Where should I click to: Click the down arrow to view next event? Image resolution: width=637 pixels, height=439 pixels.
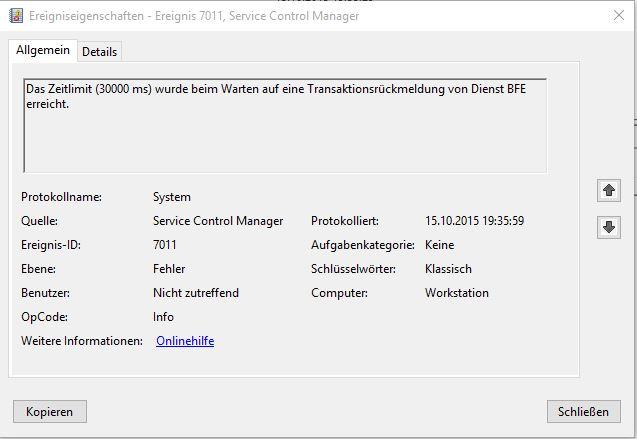point(609,227)
